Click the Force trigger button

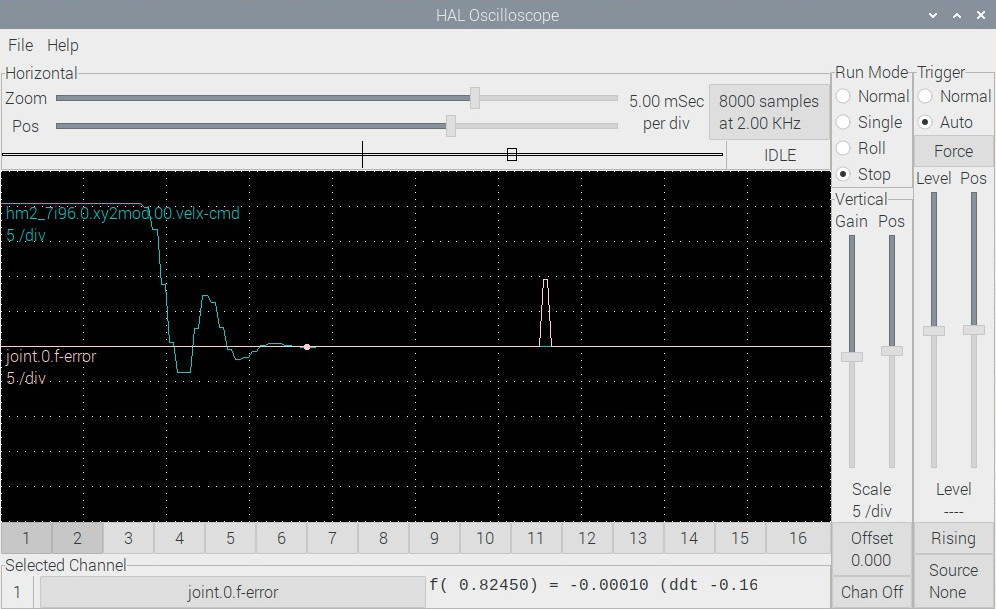tap(953, 151)
